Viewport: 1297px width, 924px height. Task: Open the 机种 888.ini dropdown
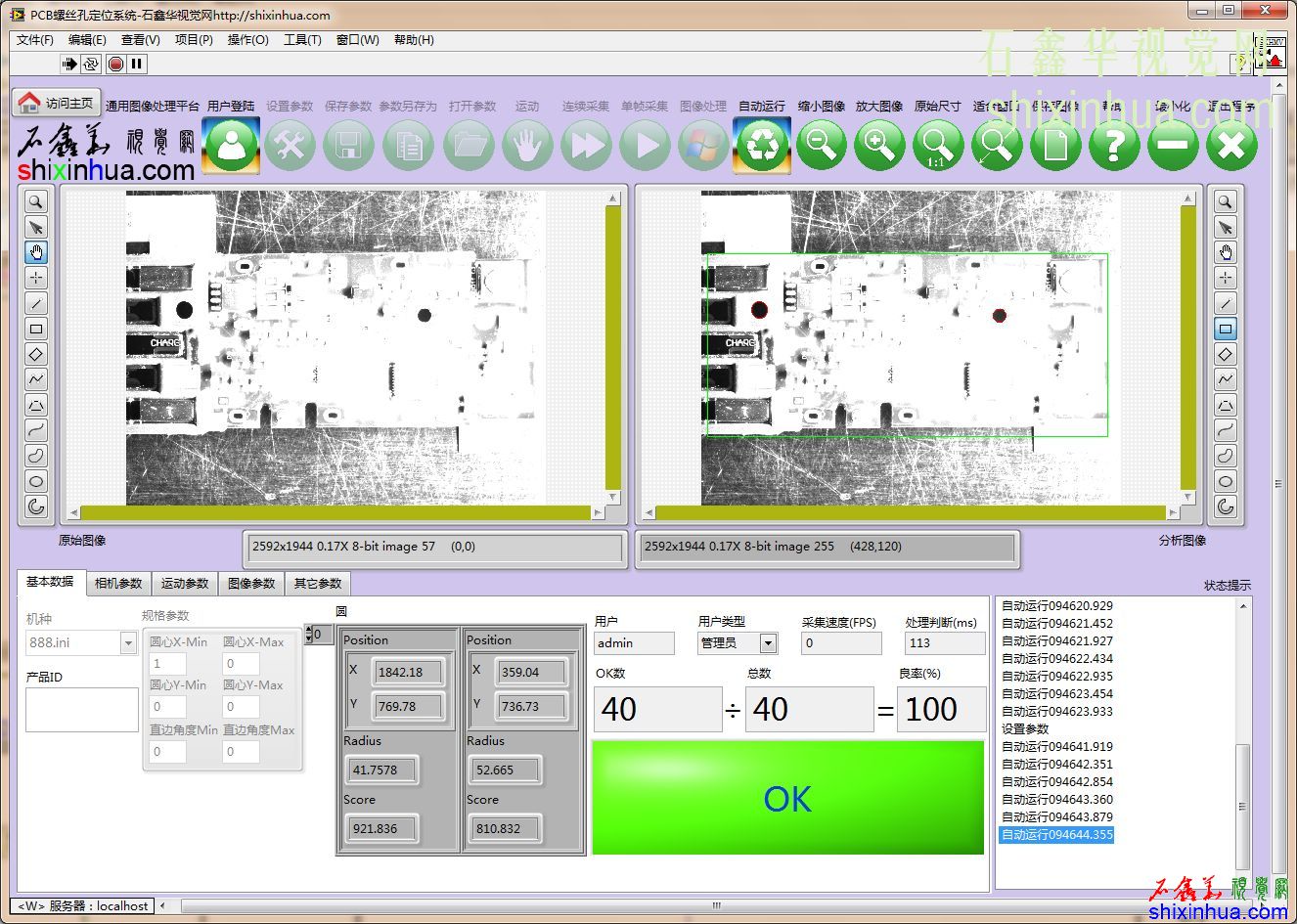(x=128, y=642)
